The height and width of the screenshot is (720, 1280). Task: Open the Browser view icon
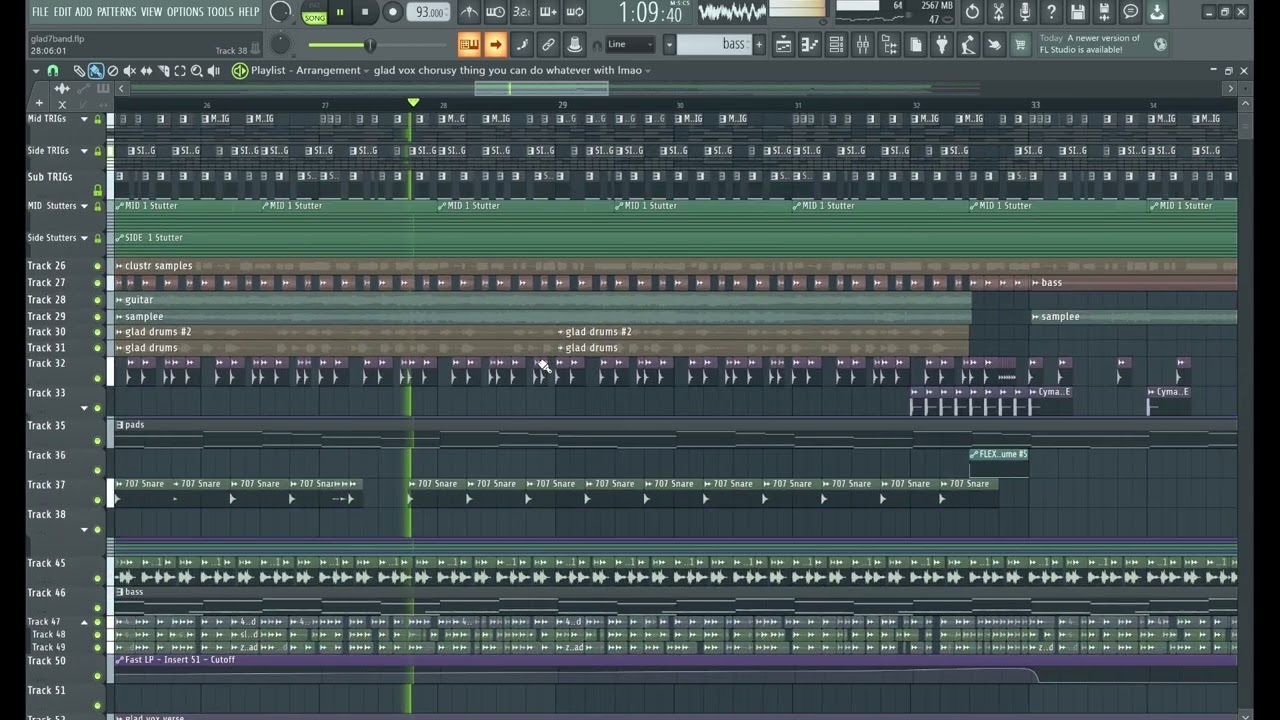[x=888, y=44]
